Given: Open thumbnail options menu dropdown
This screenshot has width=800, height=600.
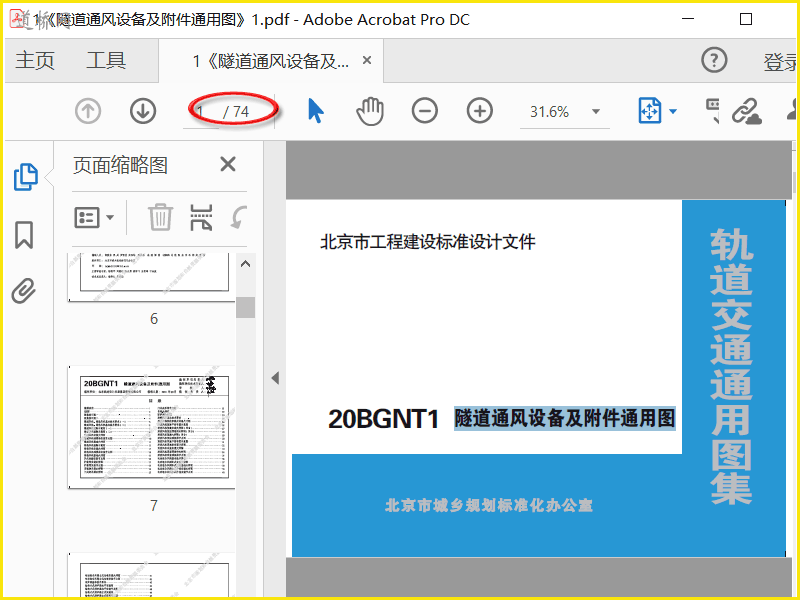Looking at the screenshot, I should click(x=94, y=218).
